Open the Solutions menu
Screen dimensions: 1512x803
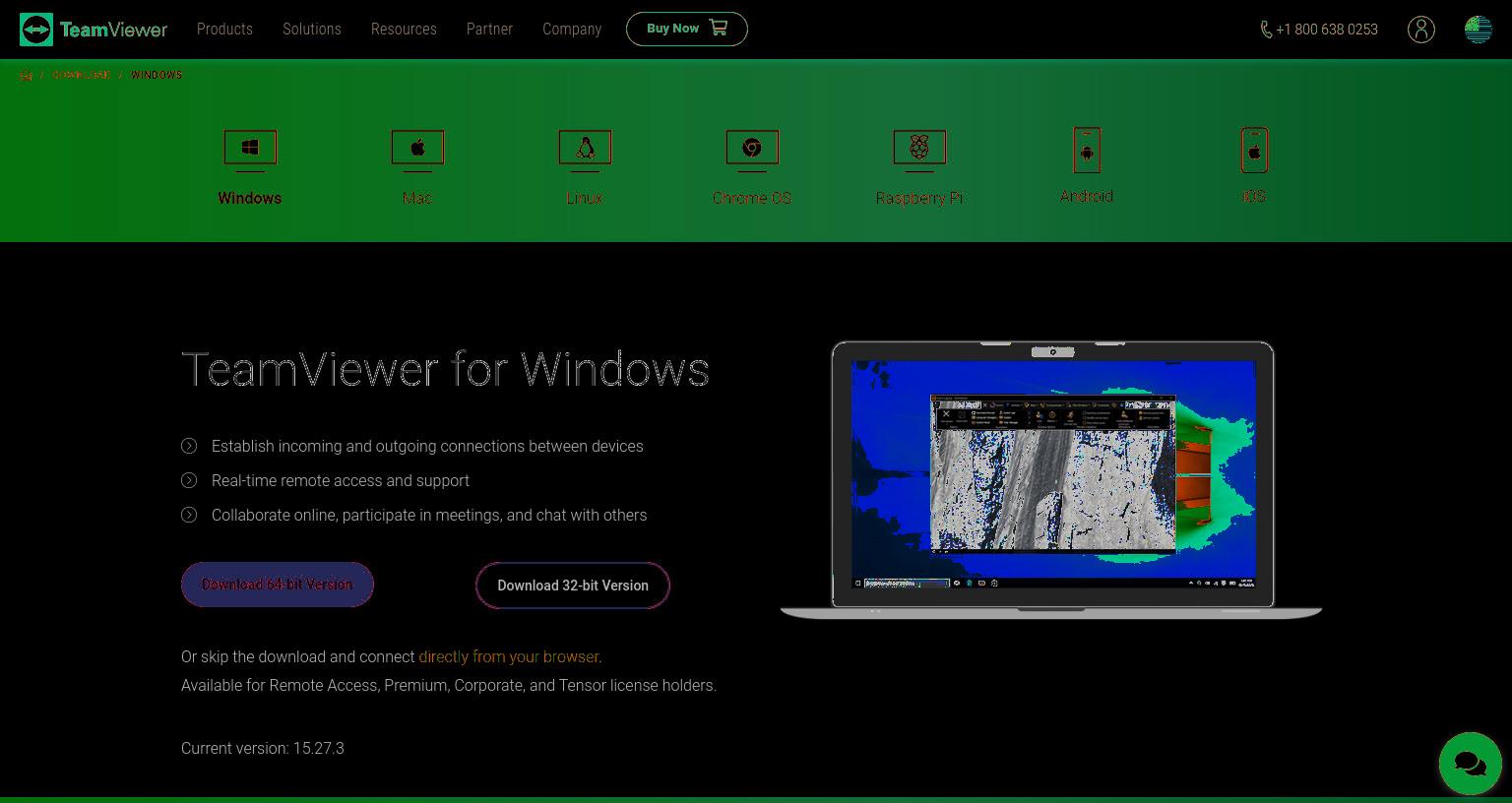[x=311, y=30]
